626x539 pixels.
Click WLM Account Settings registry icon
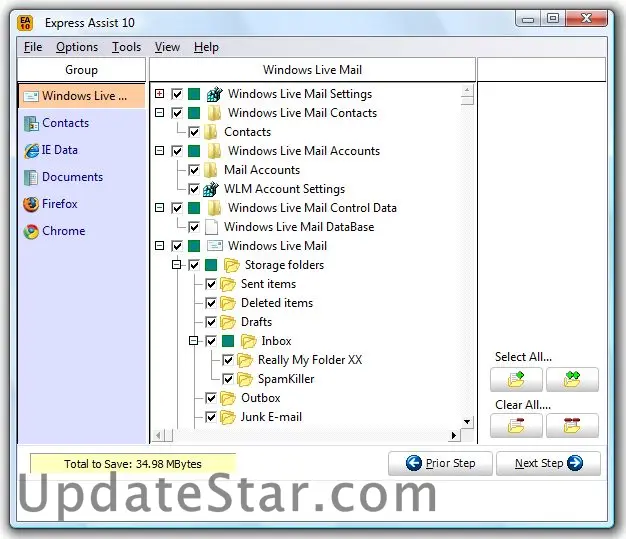point(211,189)
